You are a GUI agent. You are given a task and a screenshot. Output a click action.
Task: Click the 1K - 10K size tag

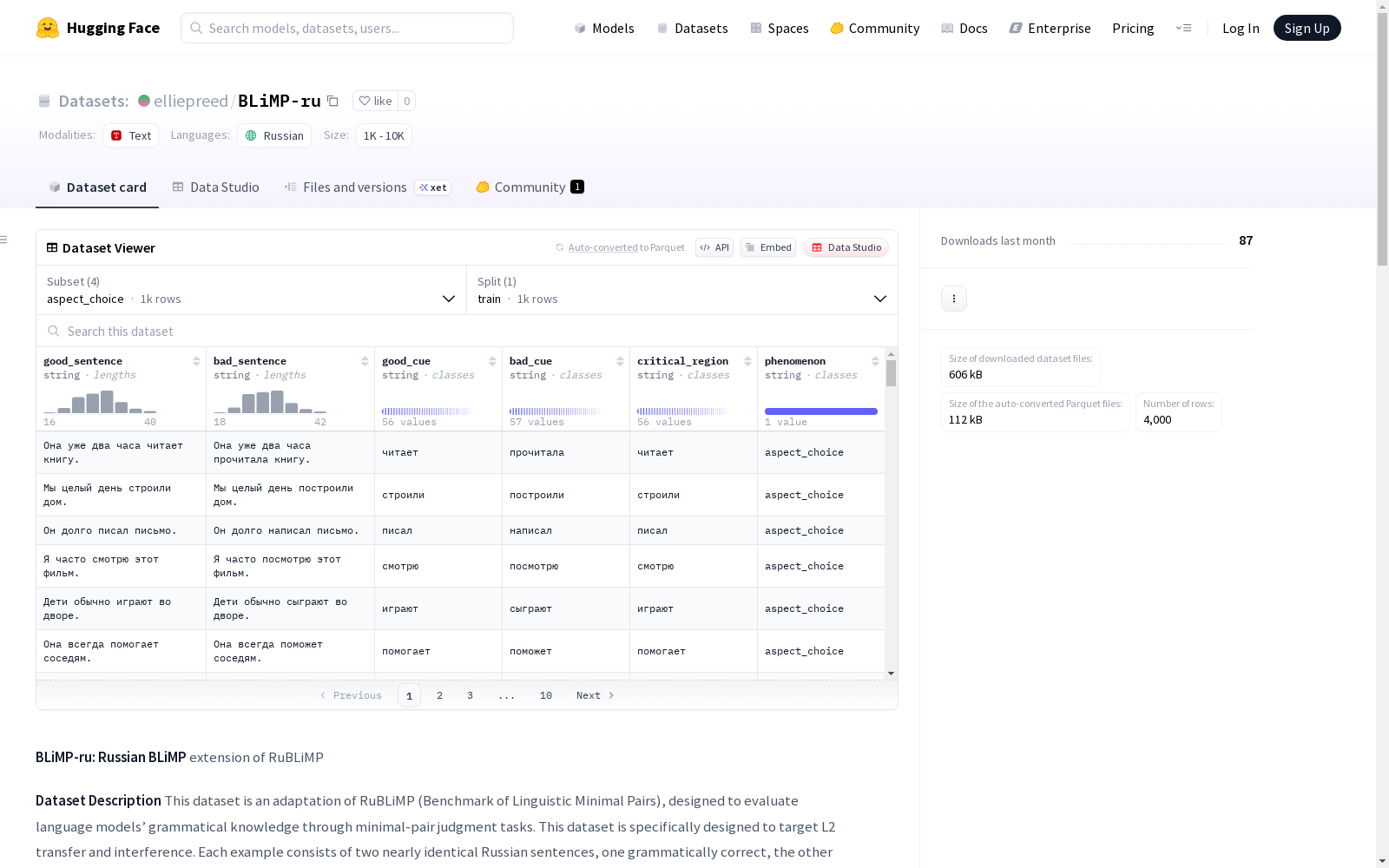[384, 135]
